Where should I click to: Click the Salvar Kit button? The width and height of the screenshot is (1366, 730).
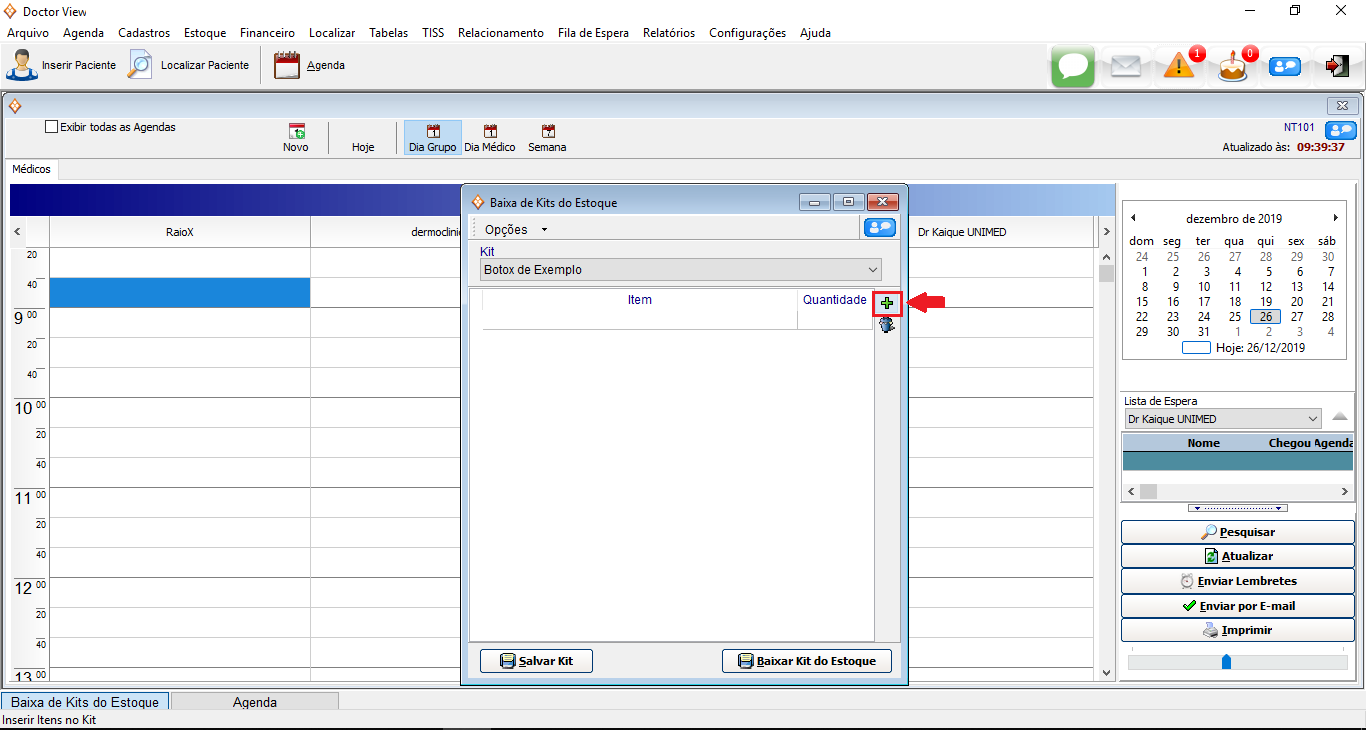click(536, 661)
